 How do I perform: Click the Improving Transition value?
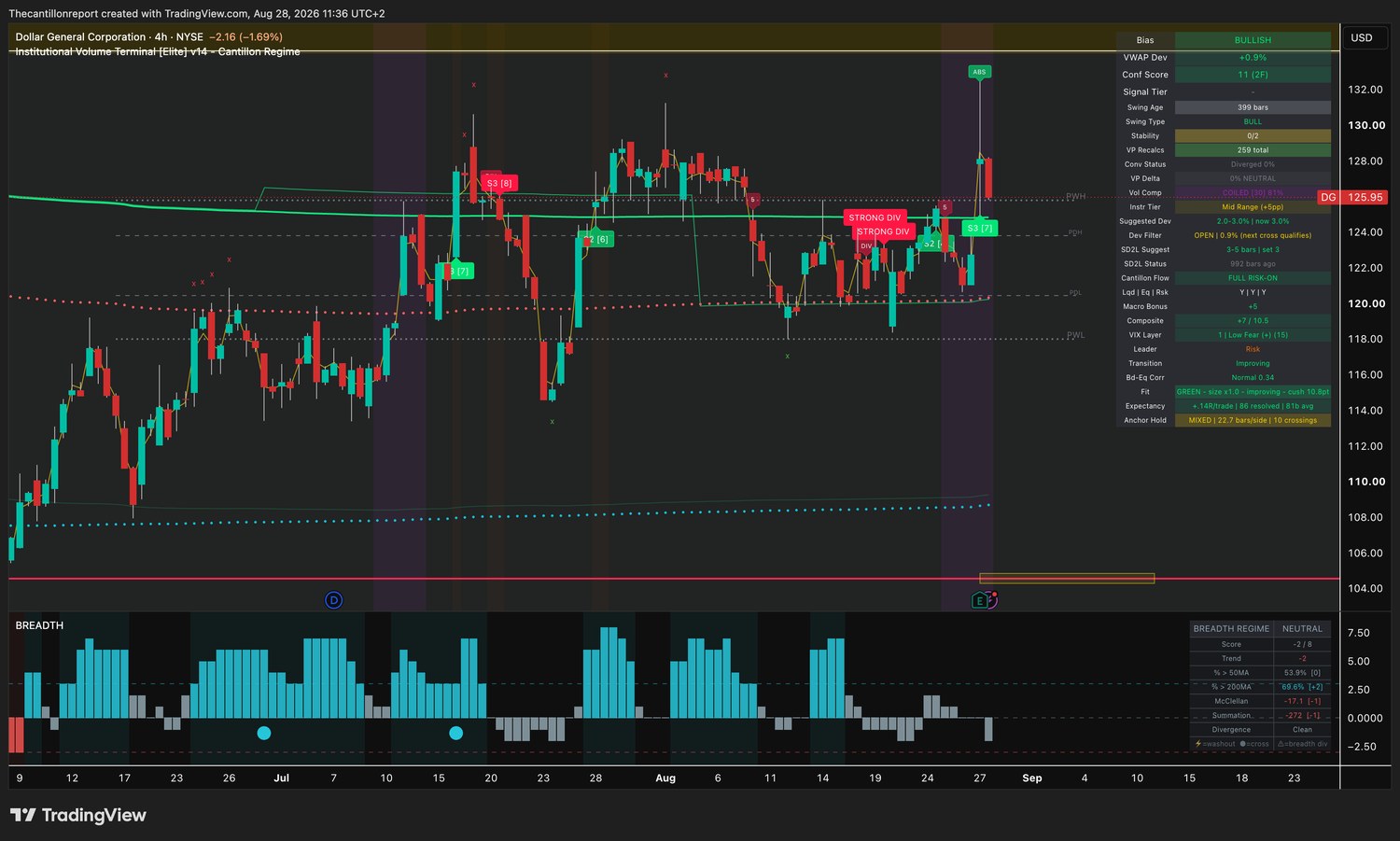pyautogui.click(x=1253, y=363)
